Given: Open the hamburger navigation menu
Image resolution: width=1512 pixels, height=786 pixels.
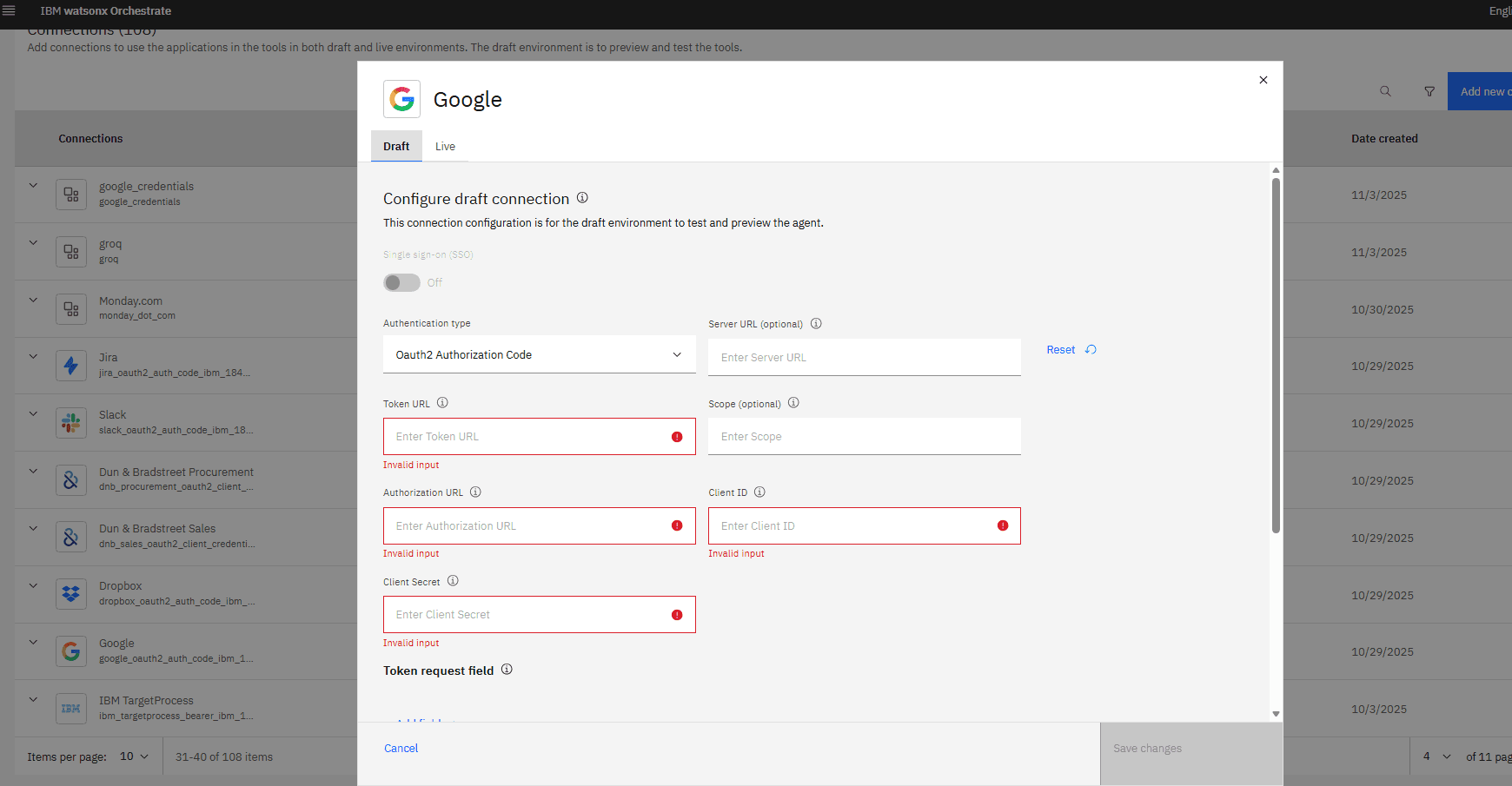Looking at the screenshot, I should [x=11, y=10].
